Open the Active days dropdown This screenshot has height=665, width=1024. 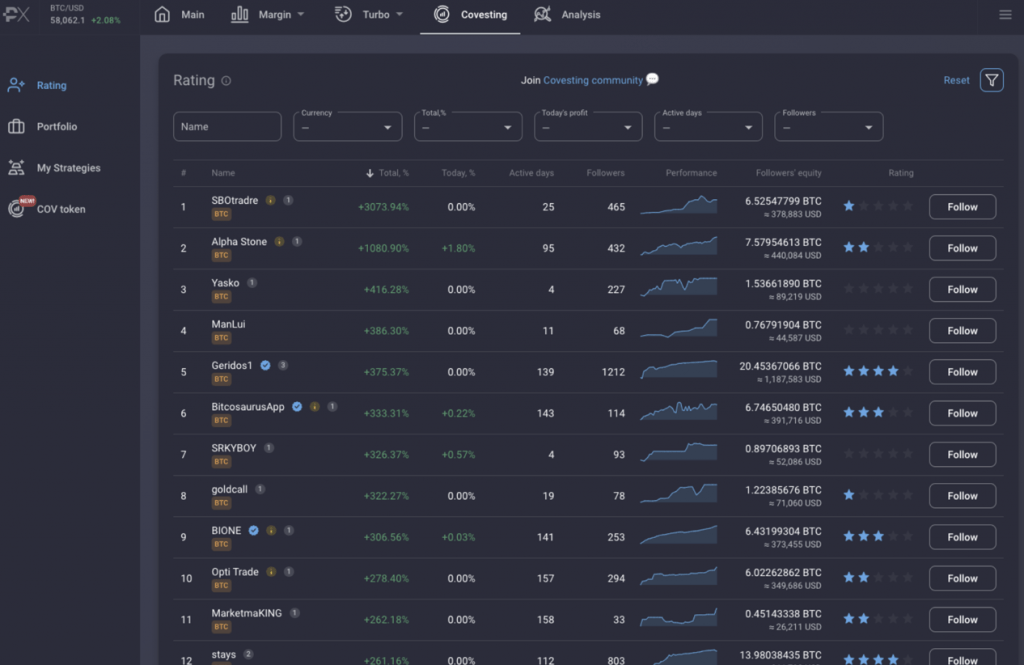click(708, 127)
